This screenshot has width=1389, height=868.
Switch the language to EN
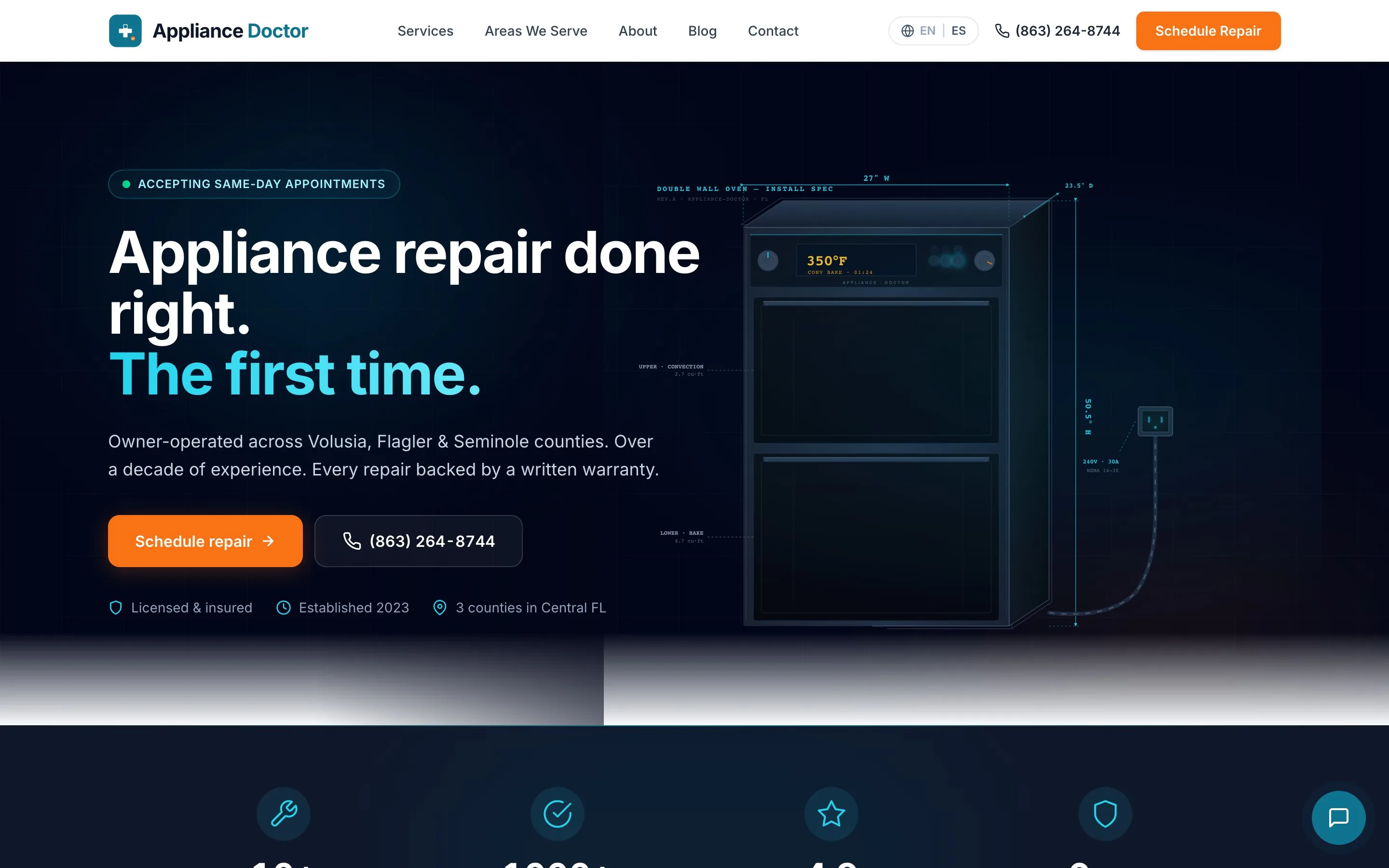click(927, 30)
